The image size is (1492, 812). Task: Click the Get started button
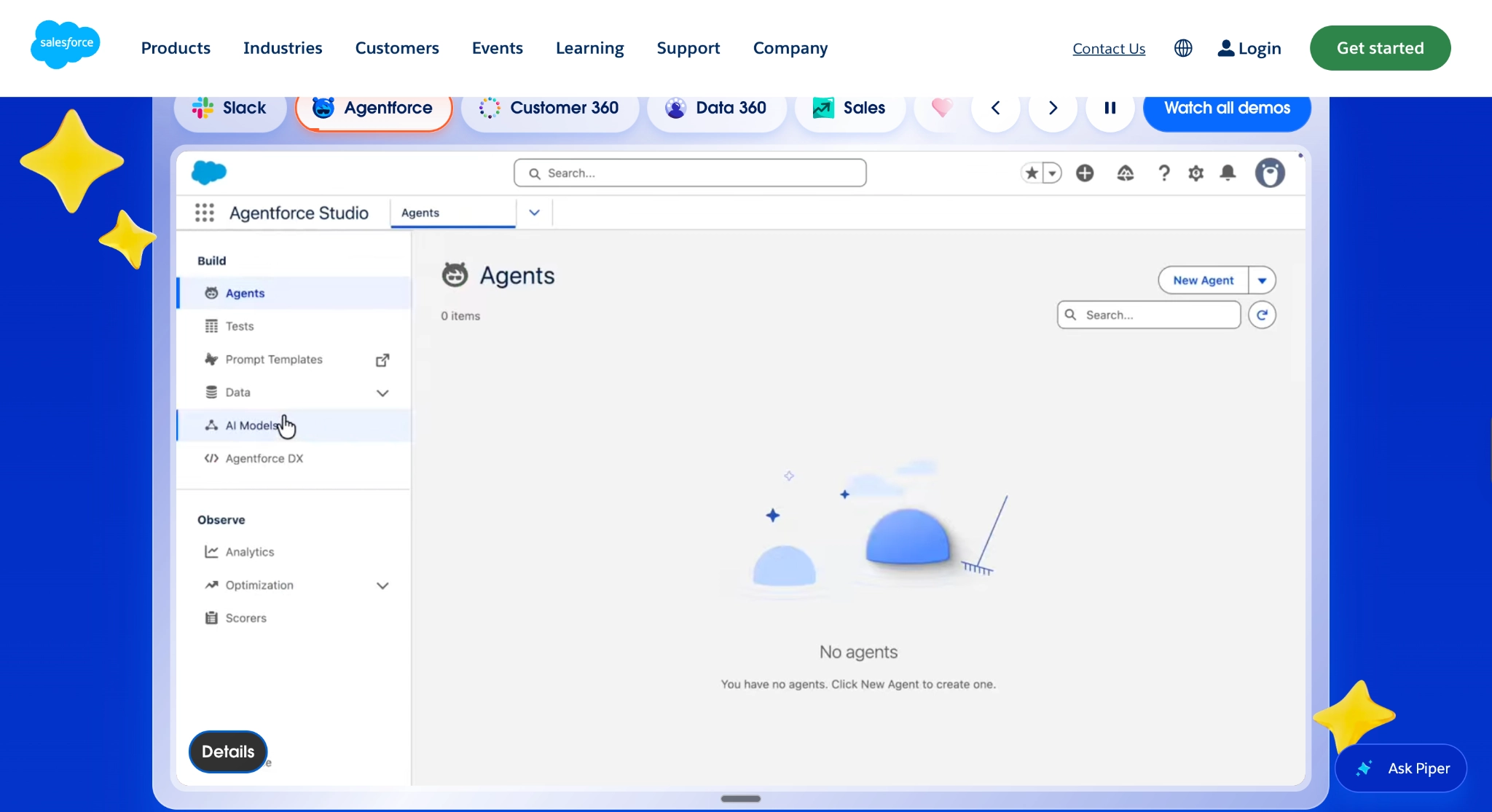point(1380,48)
